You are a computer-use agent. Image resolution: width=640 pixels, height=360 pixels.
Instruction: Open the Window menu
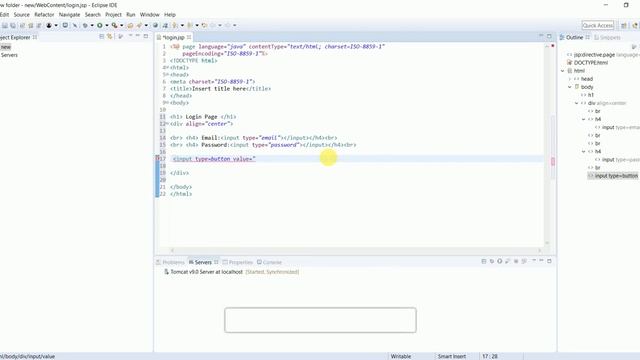click(149, 14)
